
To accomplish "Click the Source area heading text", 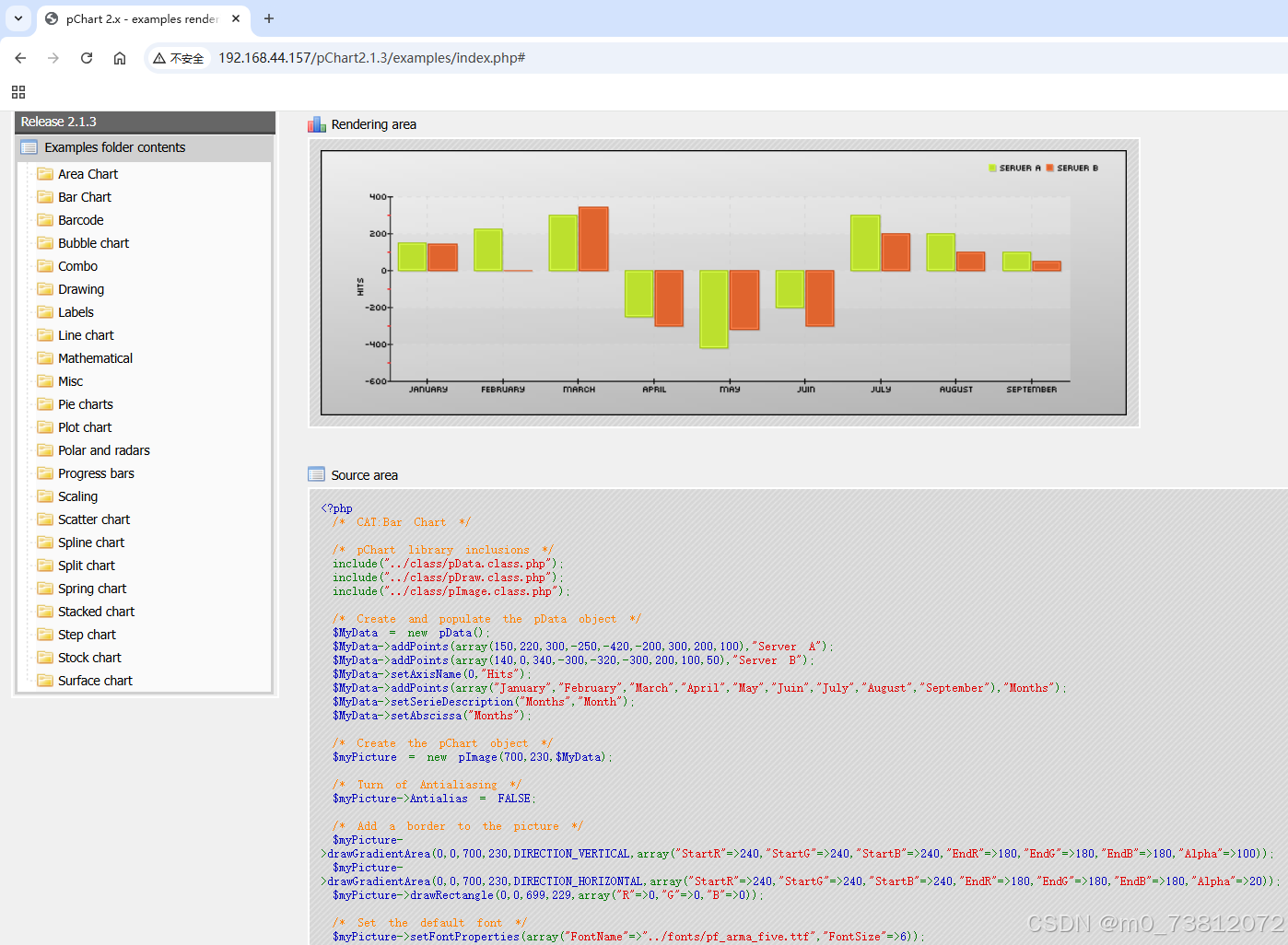I will point(365,475).
